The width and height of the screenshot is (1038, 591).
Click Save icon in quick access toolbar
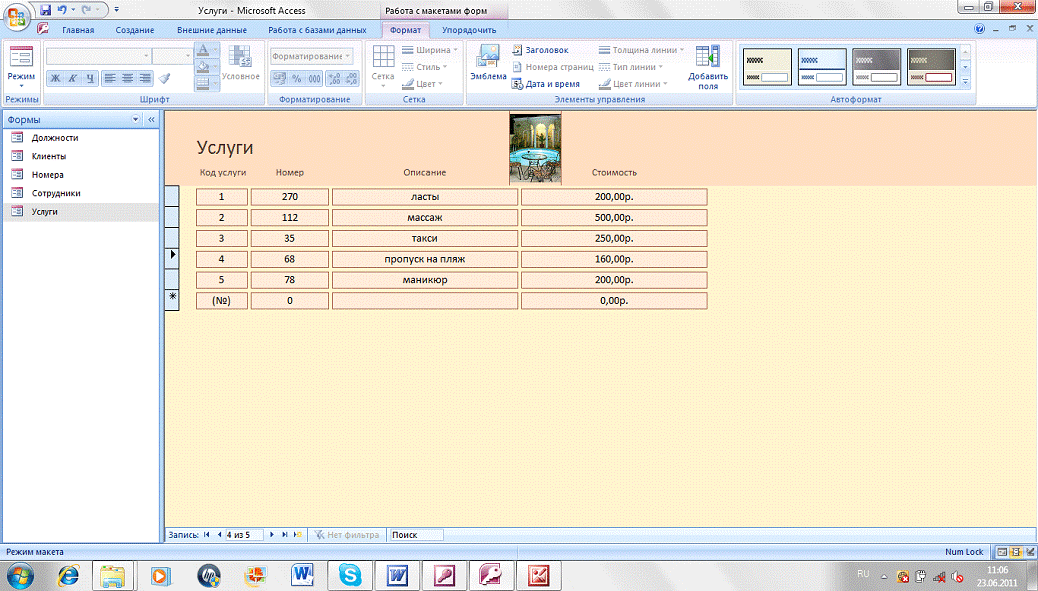click(46, 10)
